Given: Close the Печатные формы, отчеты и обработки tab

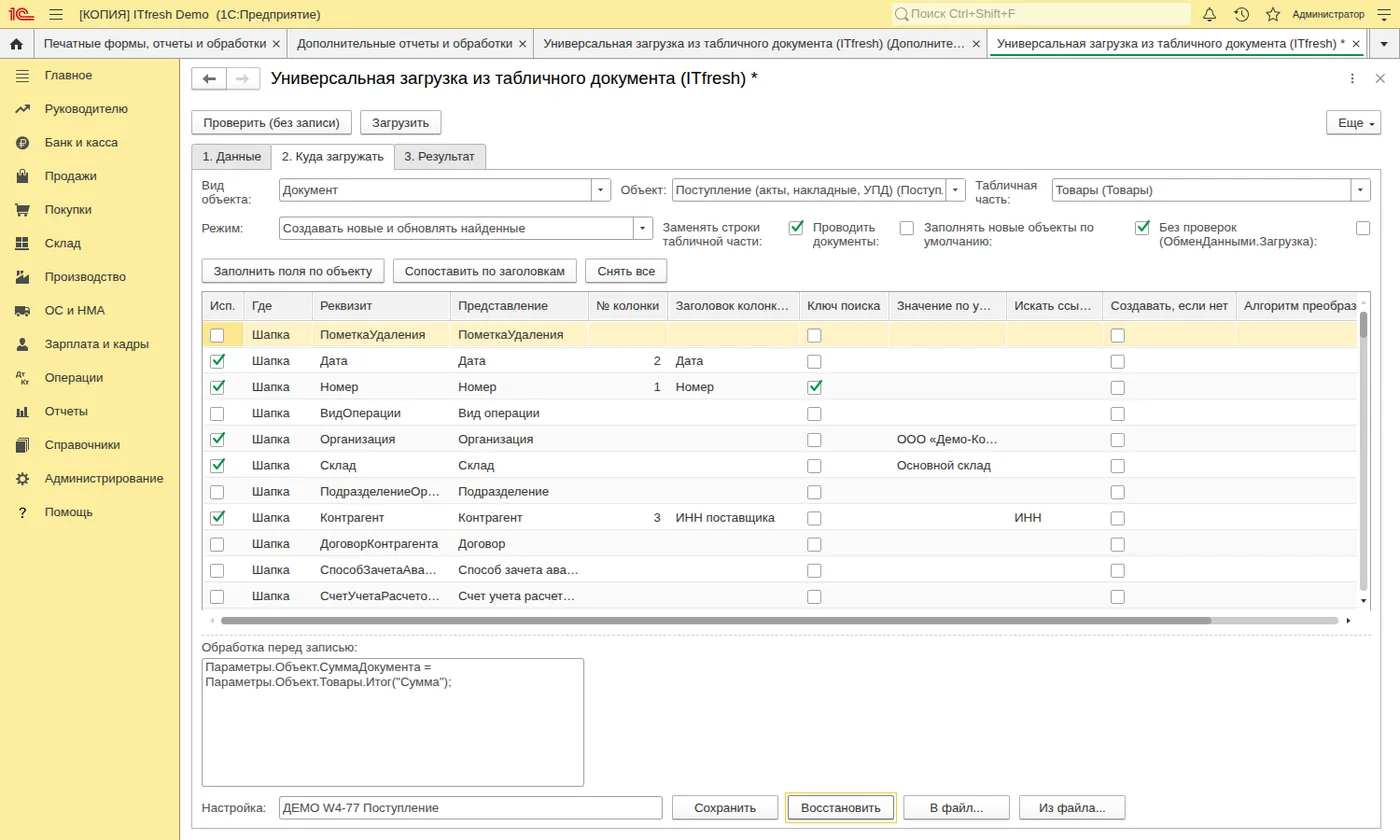Looking at the screenshot, I should pyautogui.click(x=275, y=44).
